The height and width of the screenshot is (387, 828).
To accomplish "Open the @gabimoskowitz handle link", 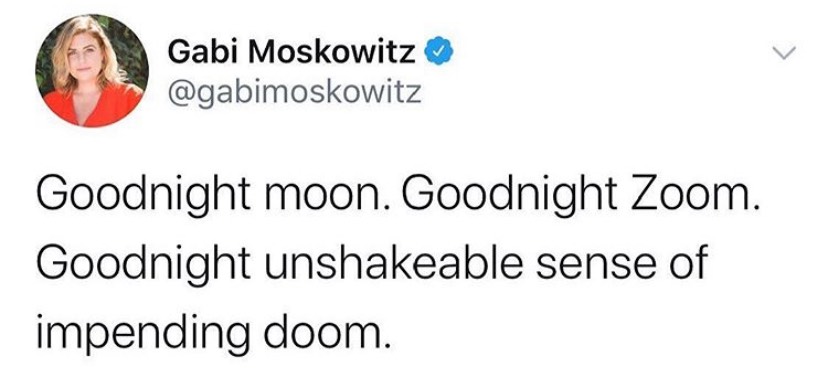I will (x=294, y=92).
